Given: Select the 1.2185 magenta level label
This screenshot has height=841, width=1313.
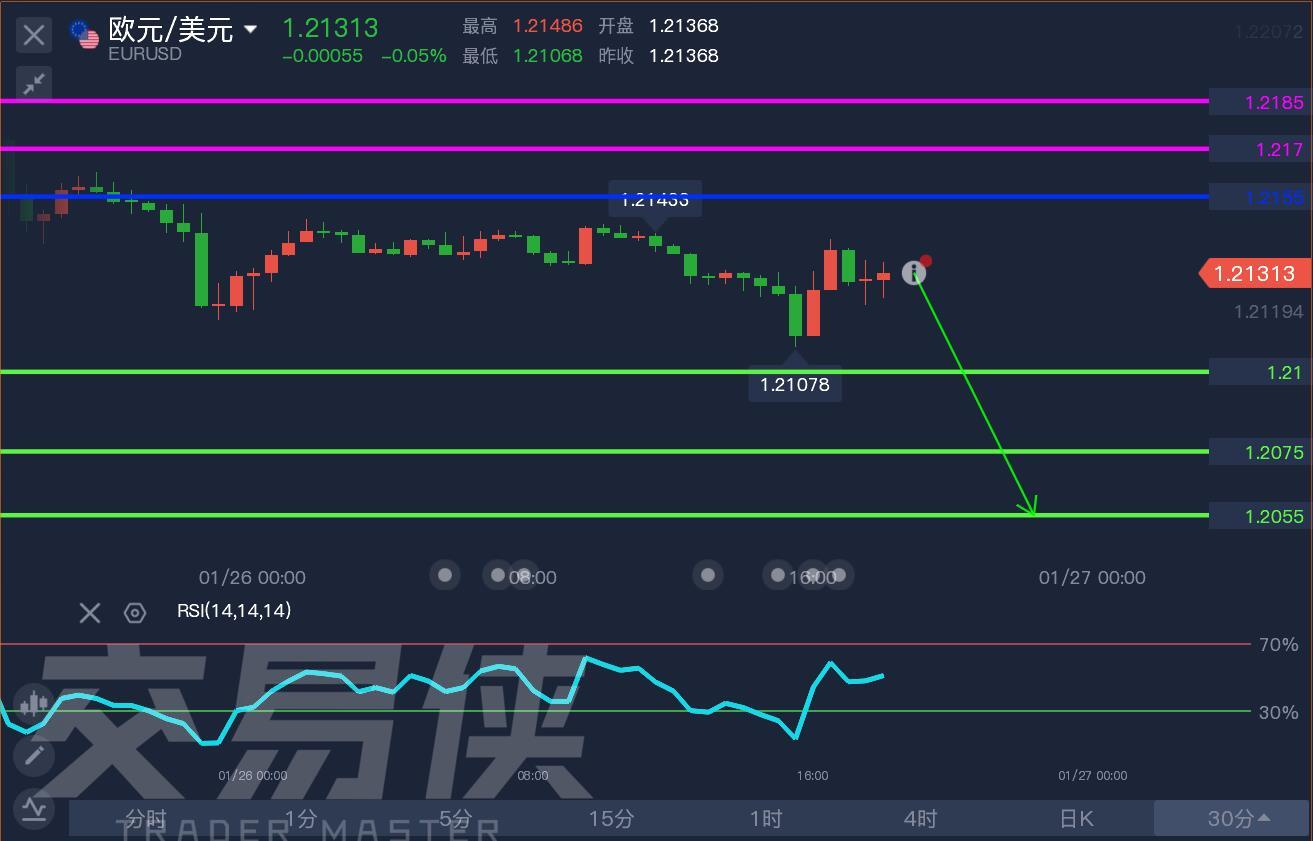Looking at the screenshot, I should coord(1260,102).
